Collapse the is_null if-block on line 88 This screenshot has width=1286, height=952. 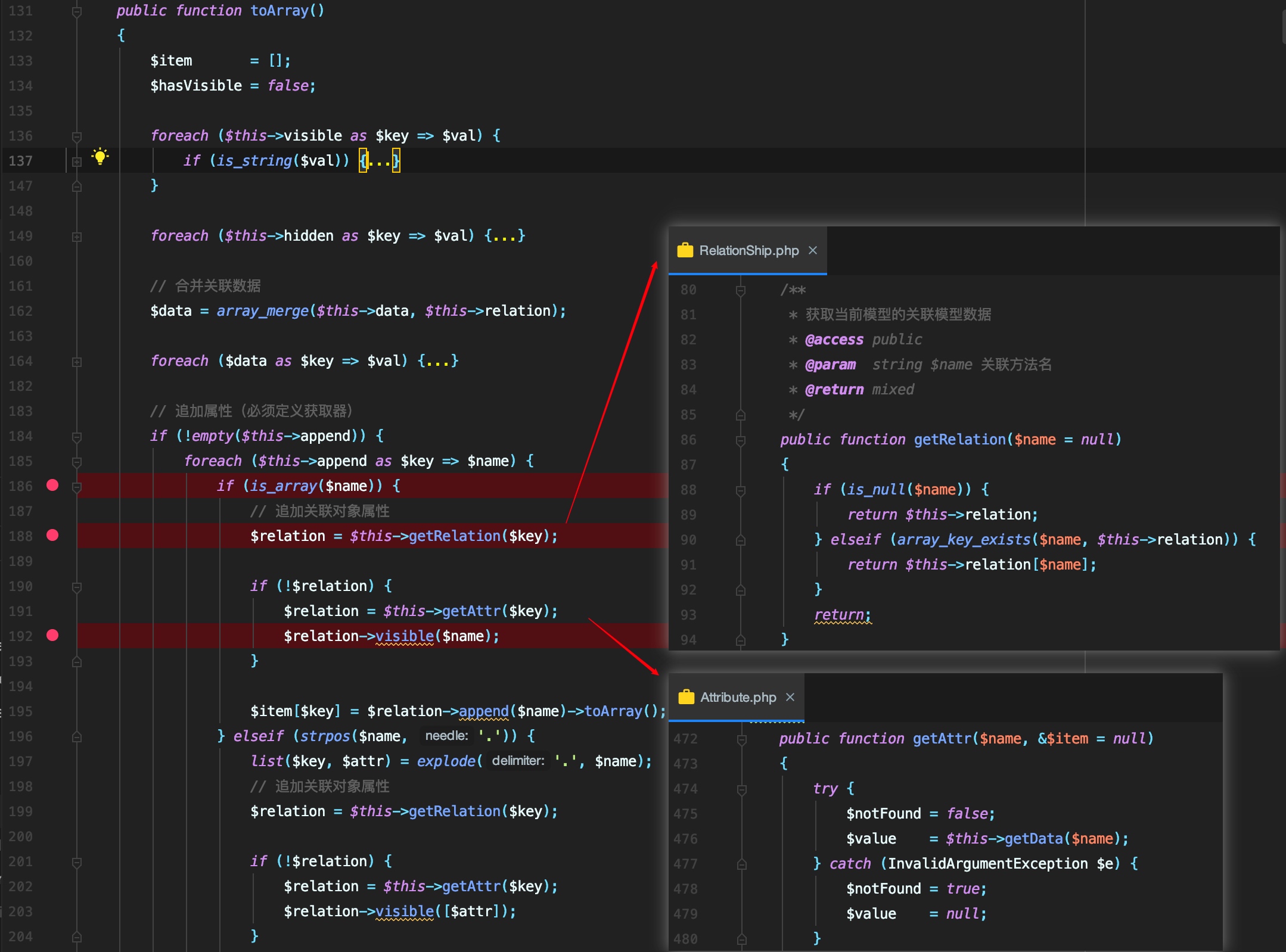[x=741, y=490]
